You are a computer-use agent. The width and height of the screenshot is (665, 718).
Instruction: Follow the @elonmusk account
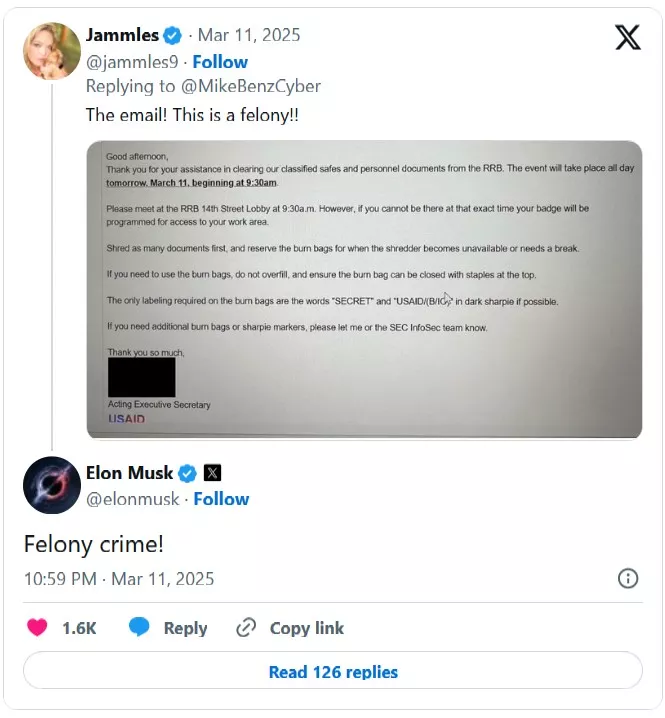click(x=221, y=499)
